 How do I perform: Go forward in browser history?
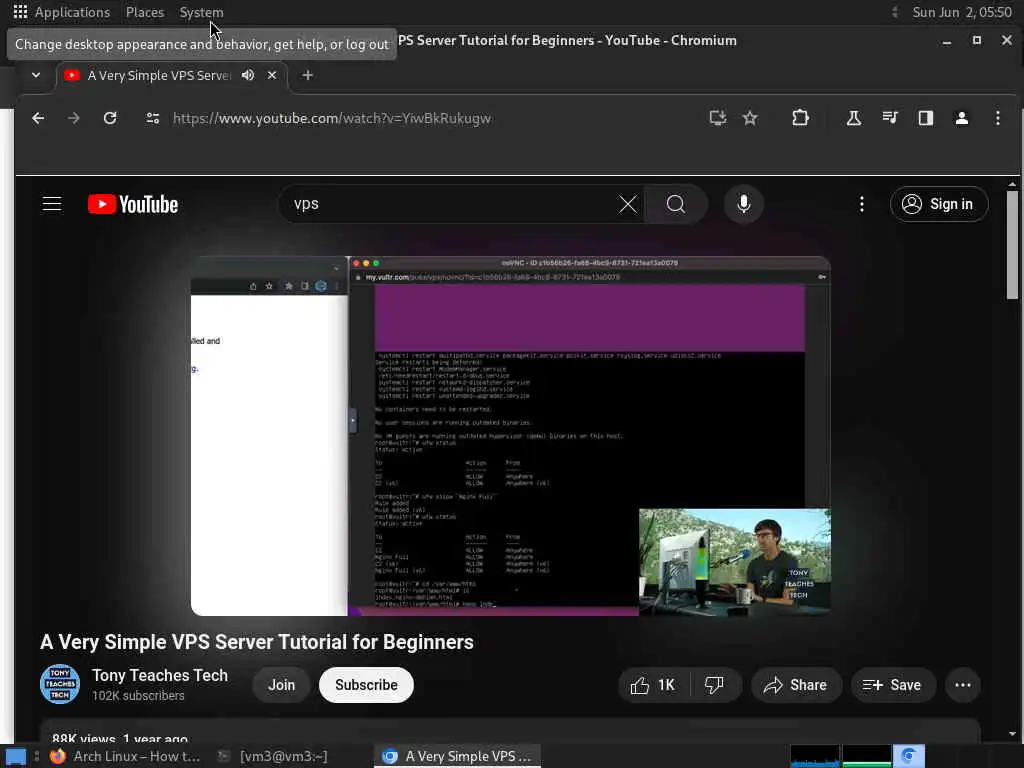coord(74,118)
